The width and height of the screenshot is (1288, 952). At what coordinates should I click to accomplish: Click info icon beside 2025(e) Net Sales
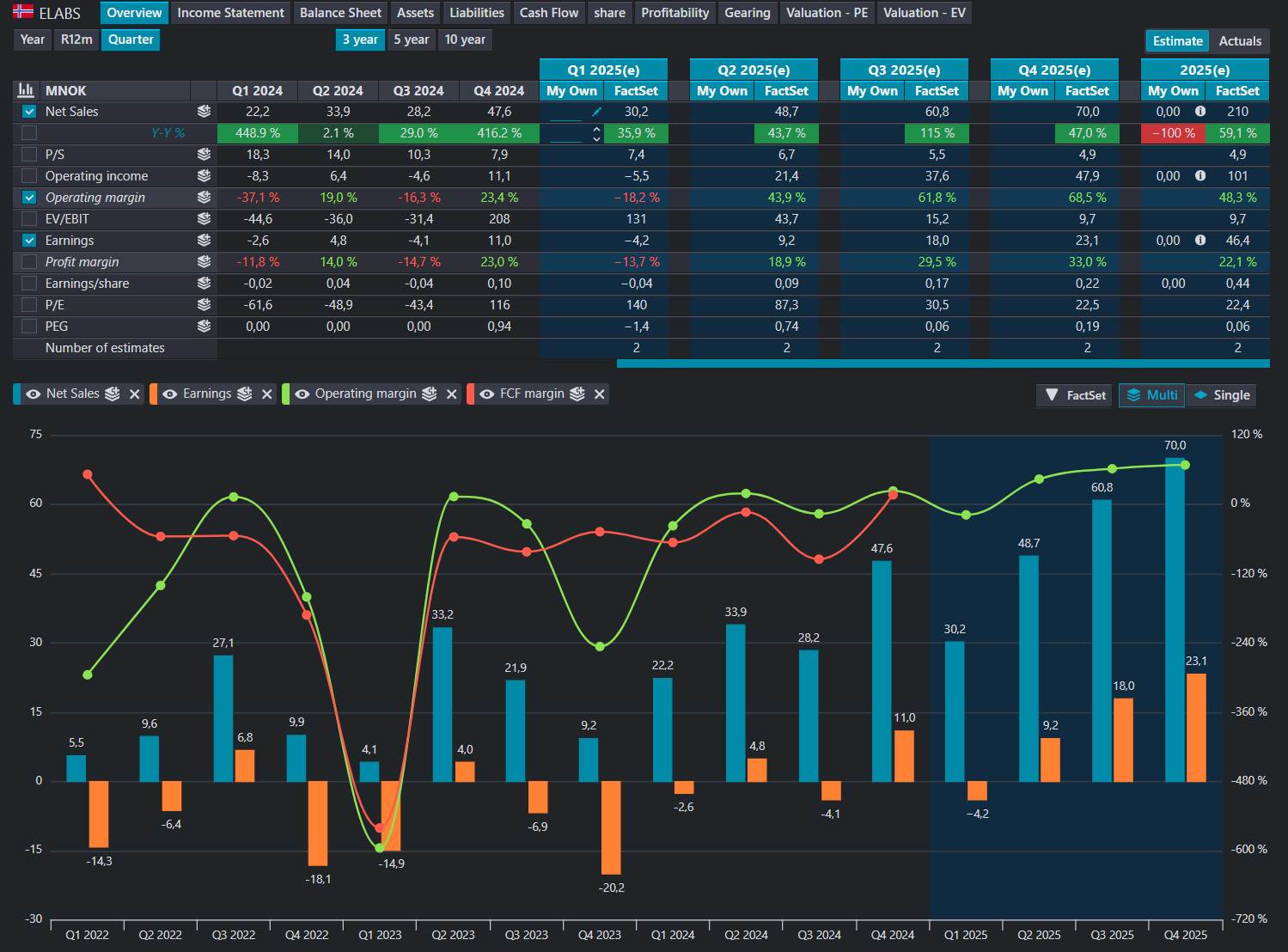pyautogui.click(x=1200, y=112)
